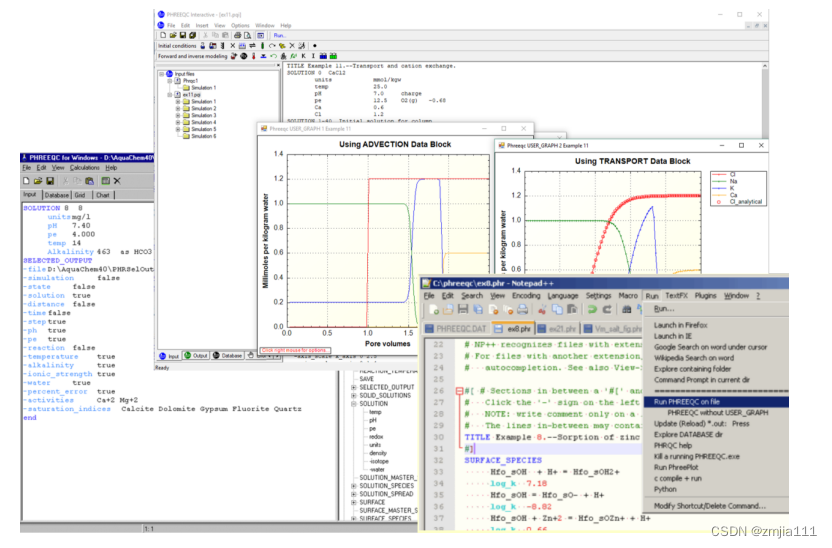Viewport: 832px width, 548px height.
Task: Switch to Output tab at bottom of PHREEQC Interactive
Action: coord(198,355)
